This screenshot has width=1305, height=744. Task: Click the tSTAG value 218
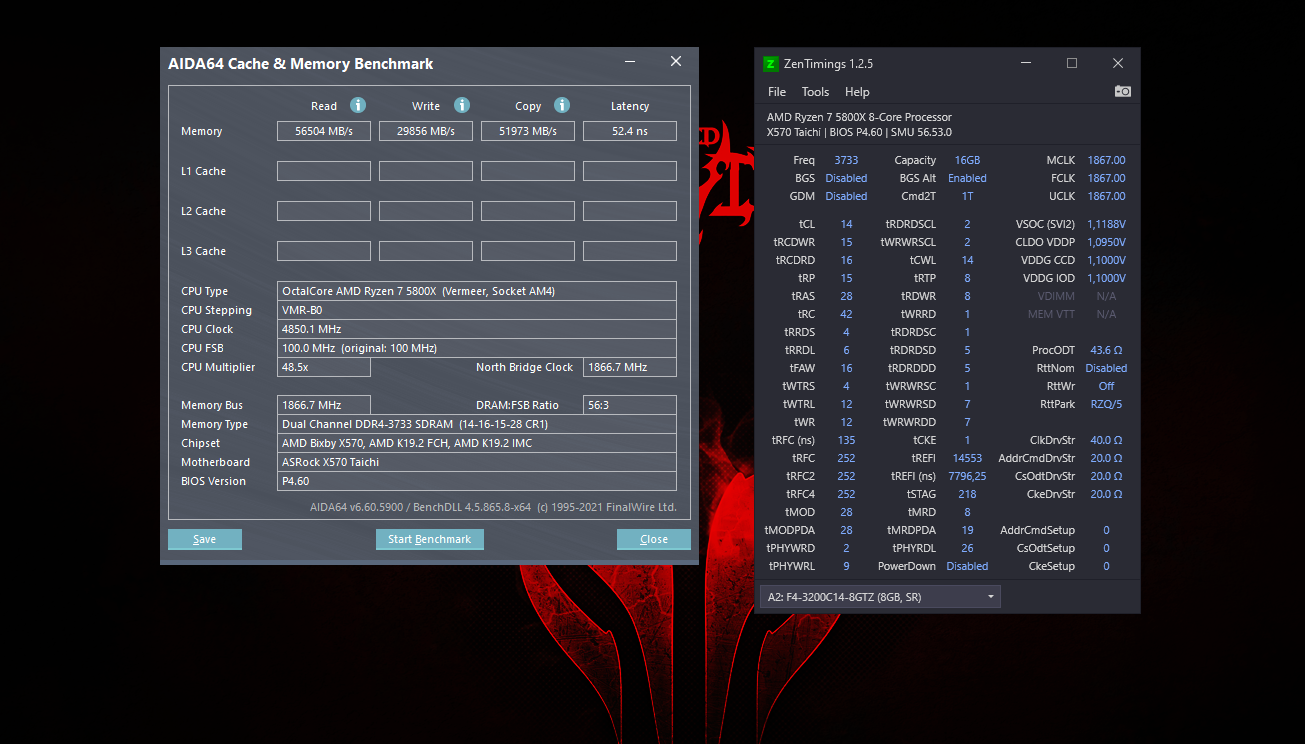click(x=967, y=494)
